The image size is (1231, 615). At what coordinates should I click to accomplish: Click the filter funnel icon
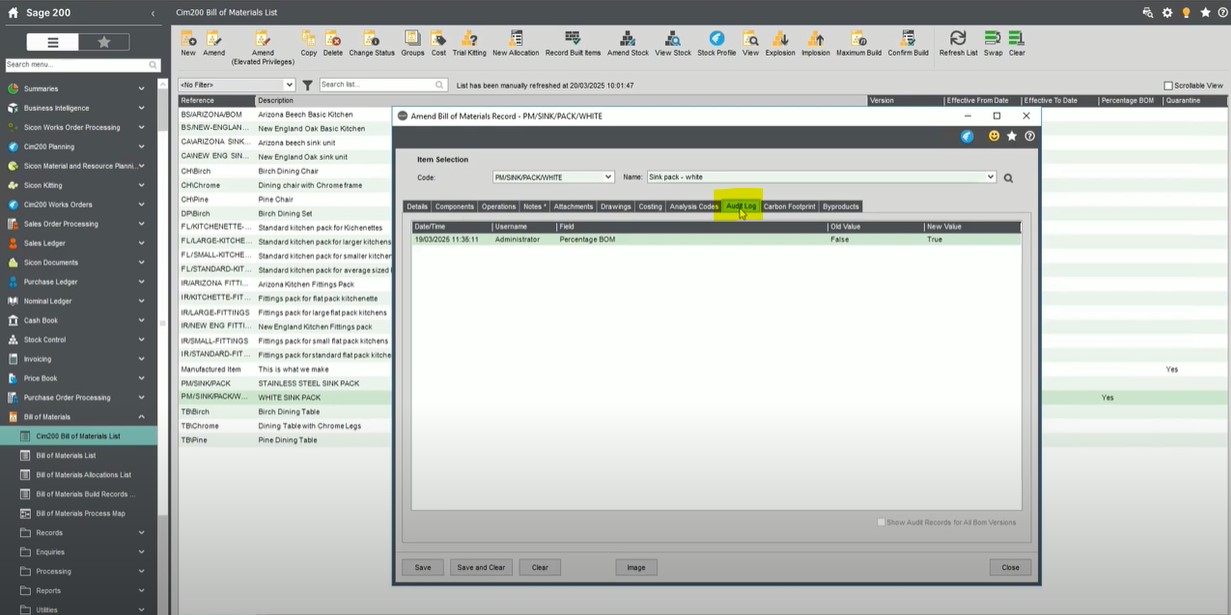(308, 85)
